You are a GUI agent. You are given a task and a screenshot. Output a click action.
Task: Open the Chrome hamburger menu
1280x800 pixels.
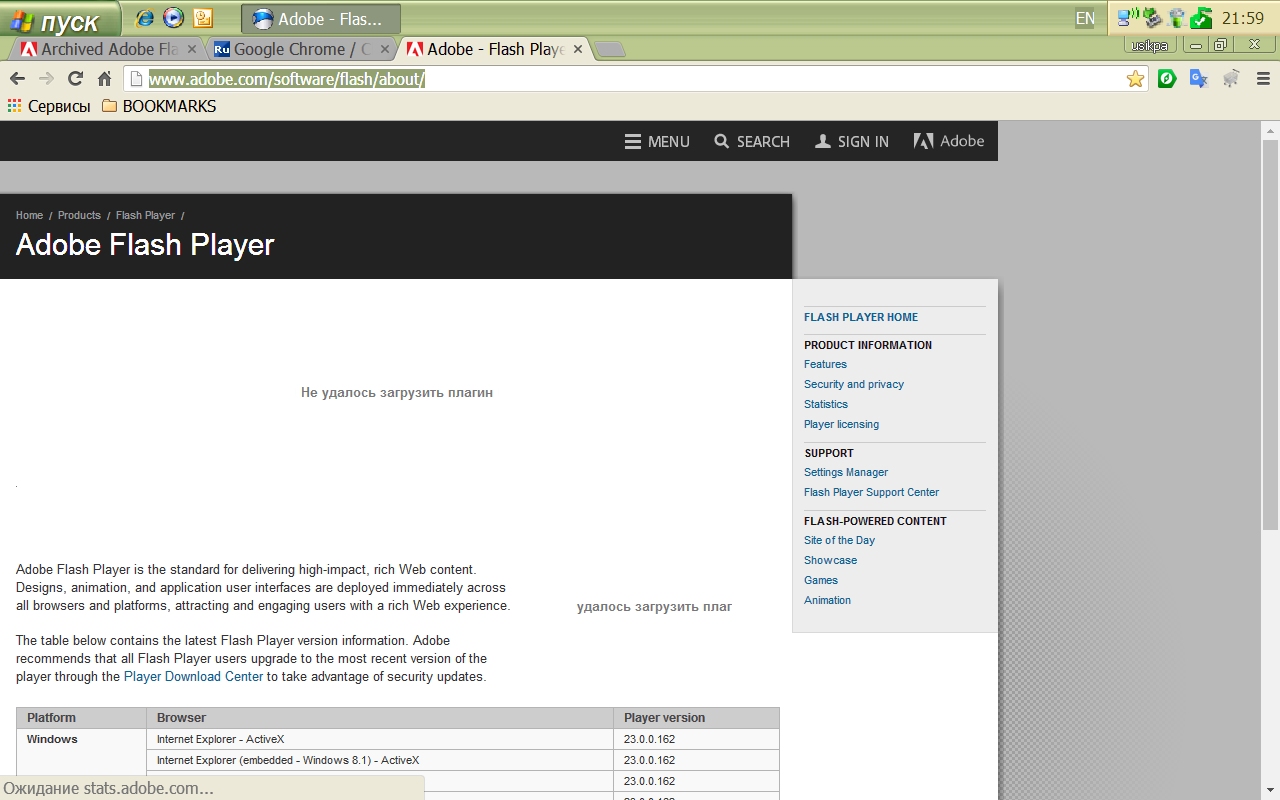coord(1263,78)
